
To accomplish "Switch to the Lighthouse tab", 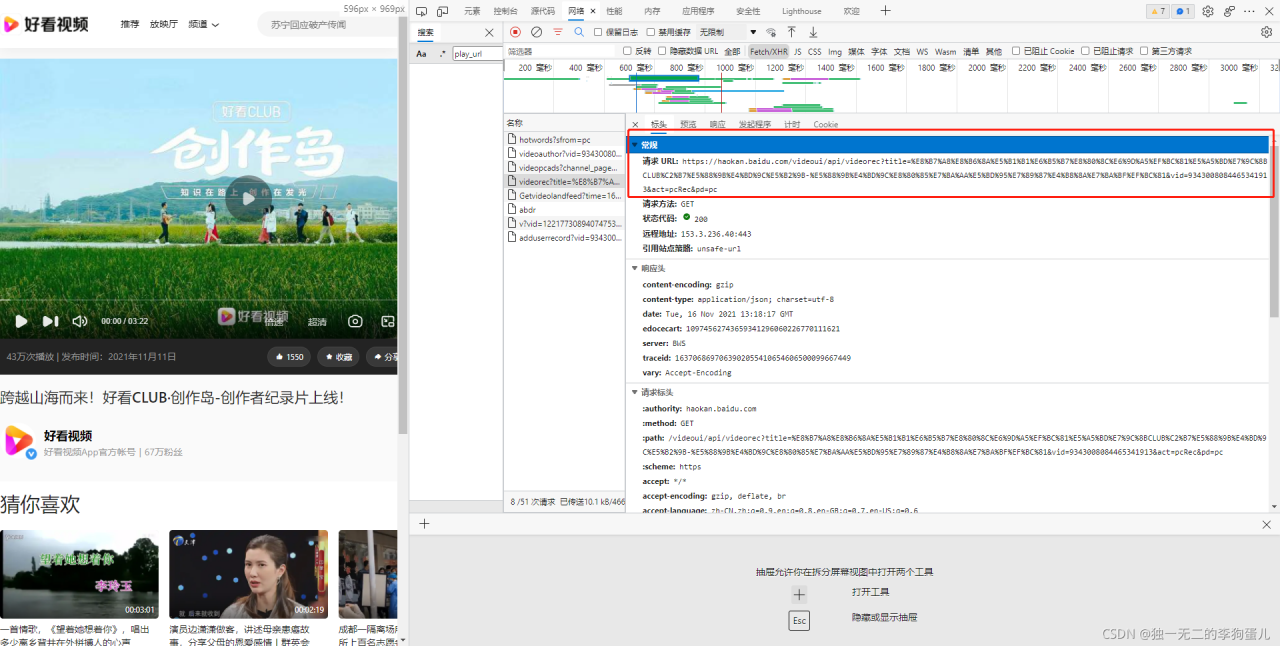I will pyautogui.click(x=801, y=11).
